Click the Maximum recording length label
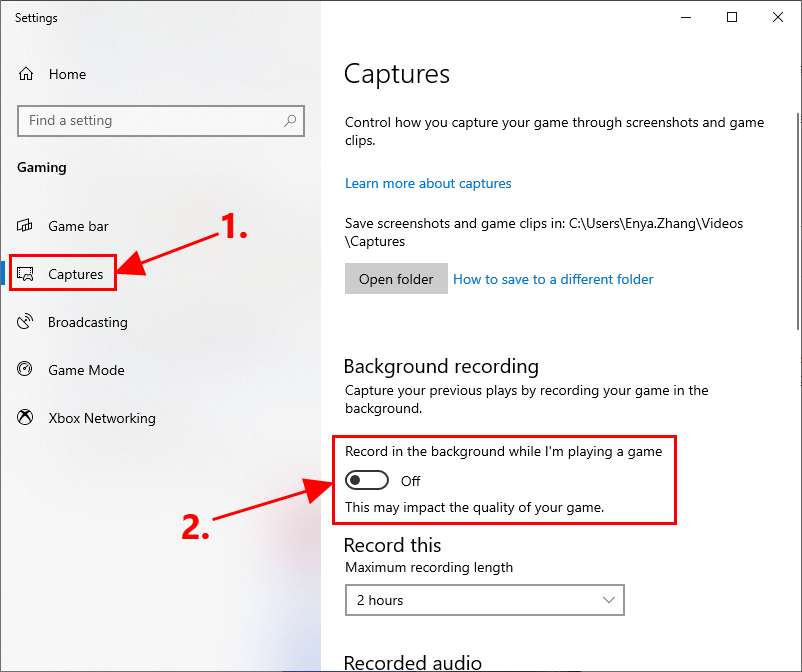The image size is (802, 672). (429, 568)
